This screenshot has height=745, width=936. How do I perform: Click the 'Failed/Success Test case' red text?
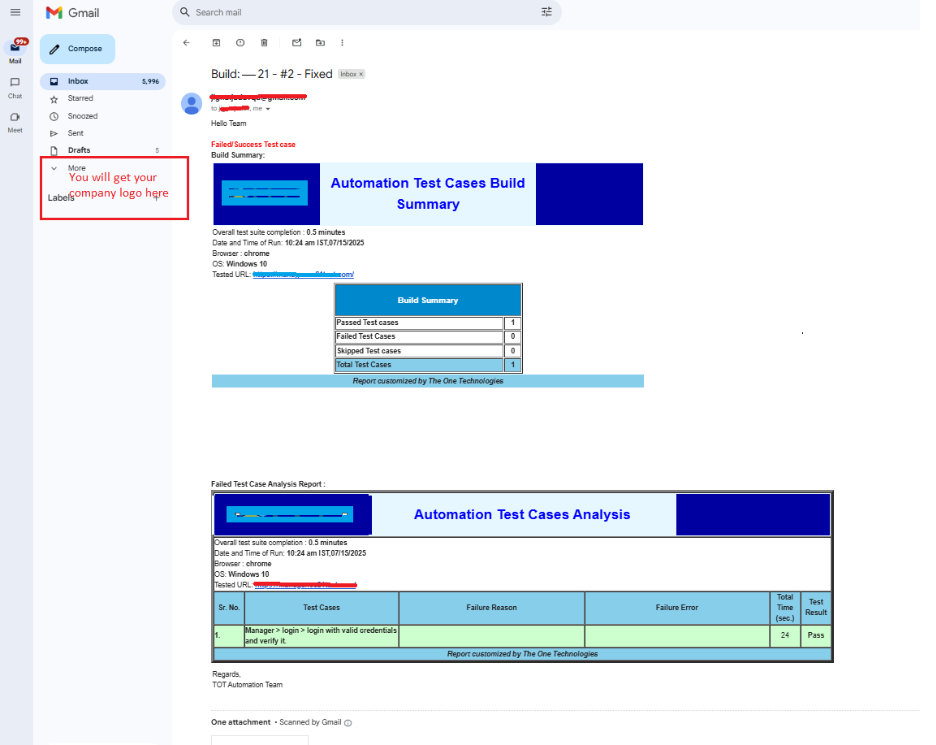(x=253, y=144)
